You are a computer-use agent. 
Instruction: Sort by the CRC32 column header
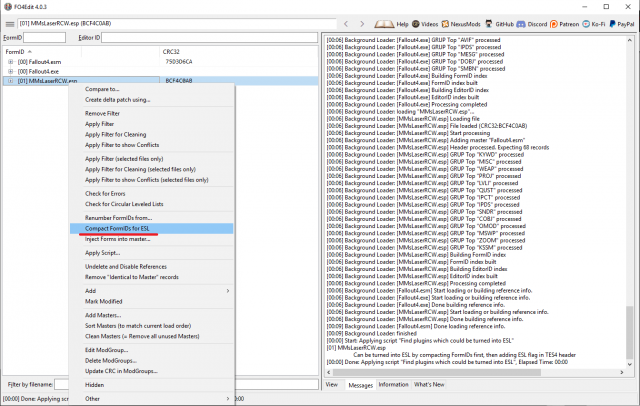click(172, 50)
